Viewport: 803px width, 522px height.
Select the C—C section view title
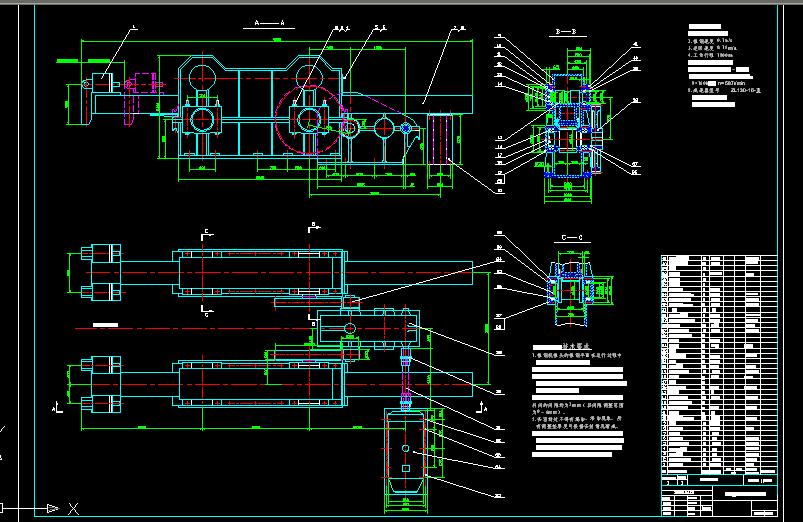[570, 237]
